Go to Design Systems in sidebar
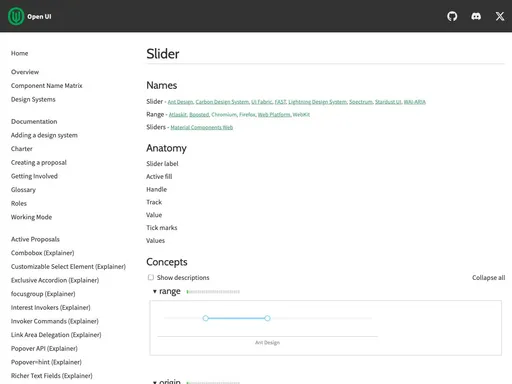 pos(33,99)
